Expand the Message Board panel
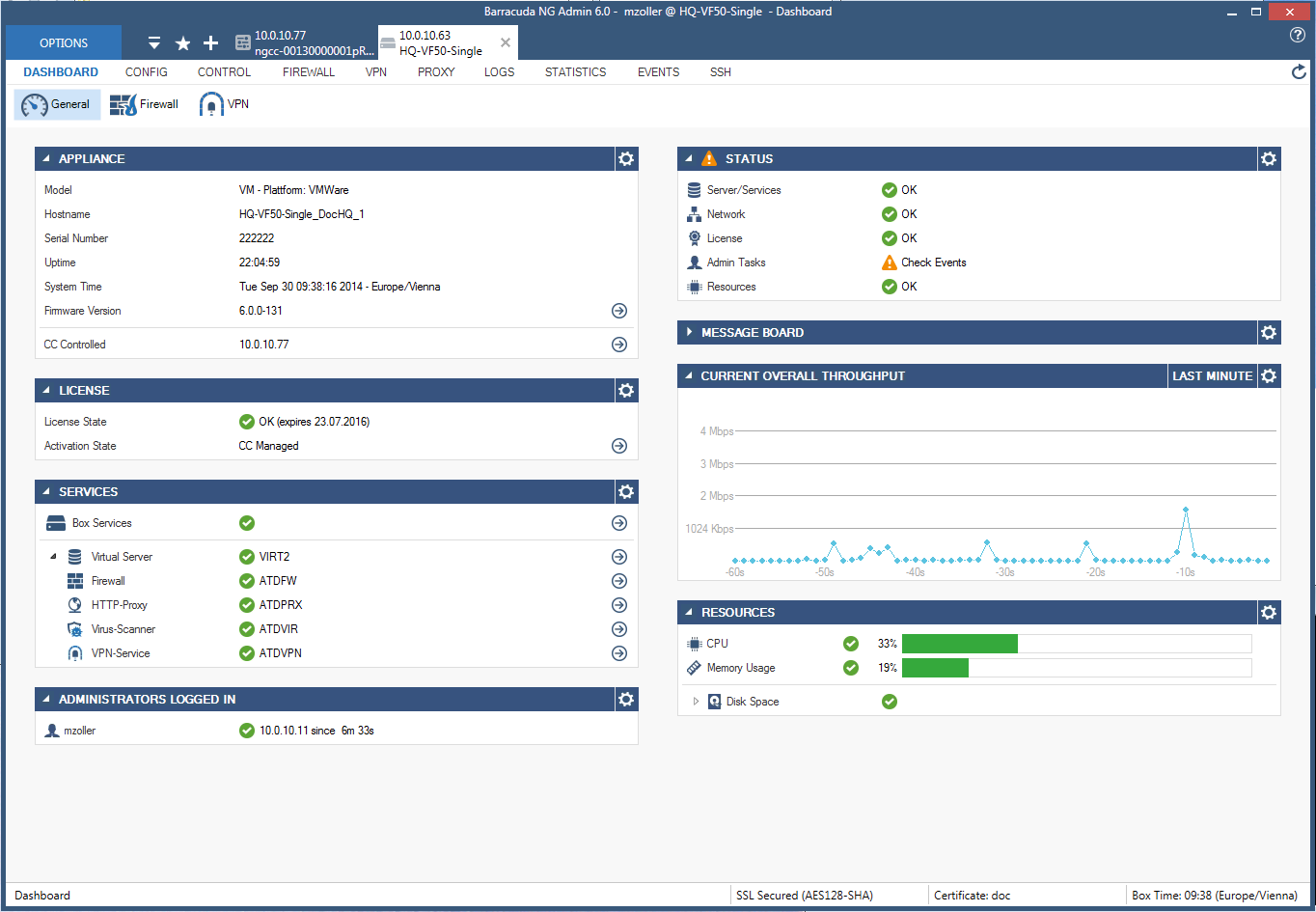 point(689,333)
